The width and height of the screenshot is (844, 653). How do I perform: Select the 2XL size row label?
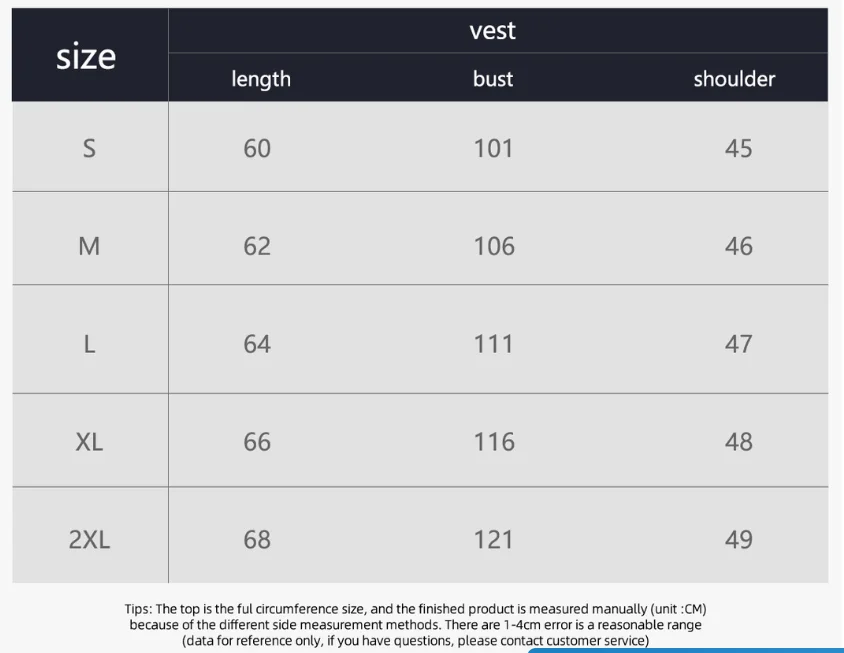(89, 540)
